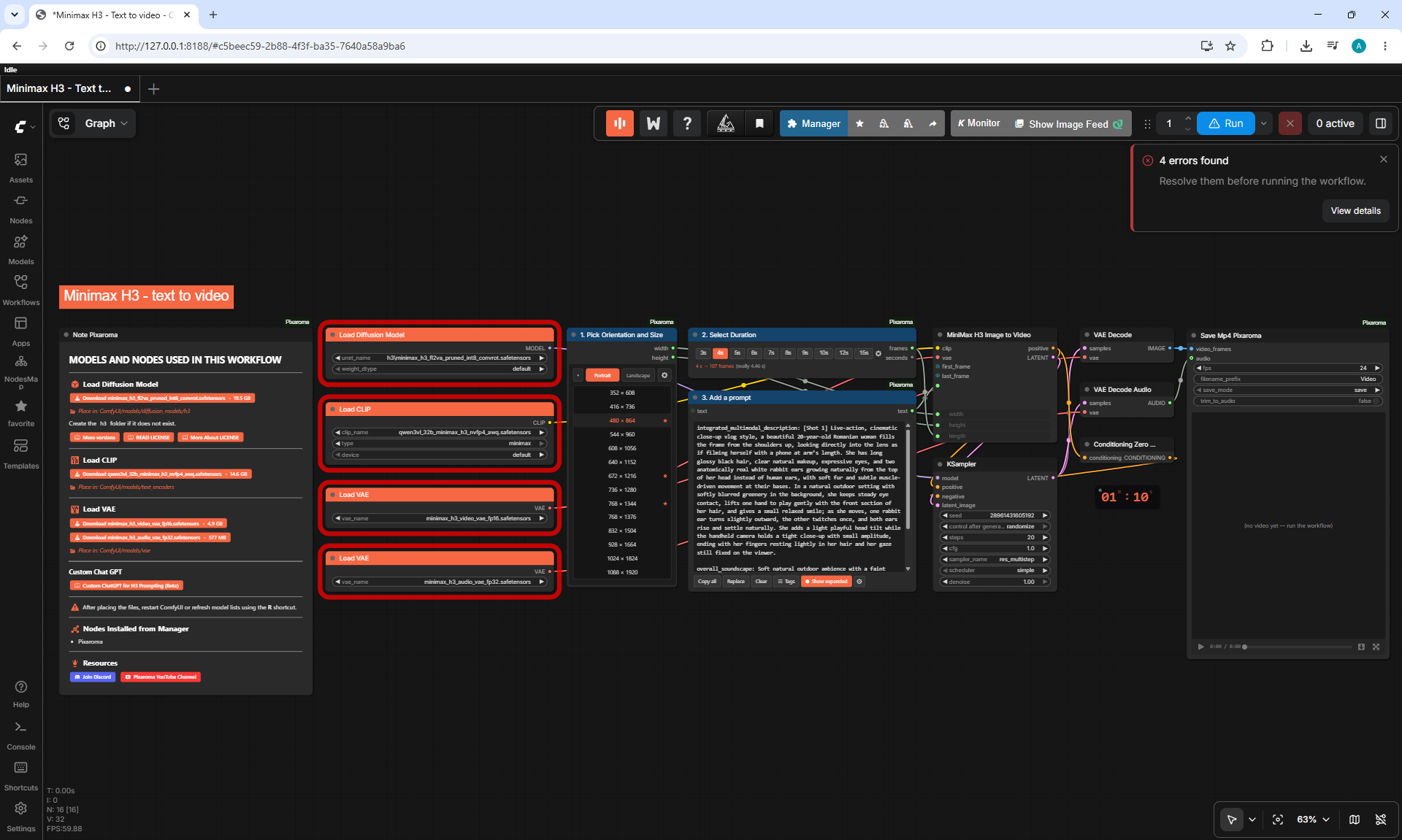1402x840 pixels.
Task: Open ComfyUI Settings gear
Action: [20, 817]
